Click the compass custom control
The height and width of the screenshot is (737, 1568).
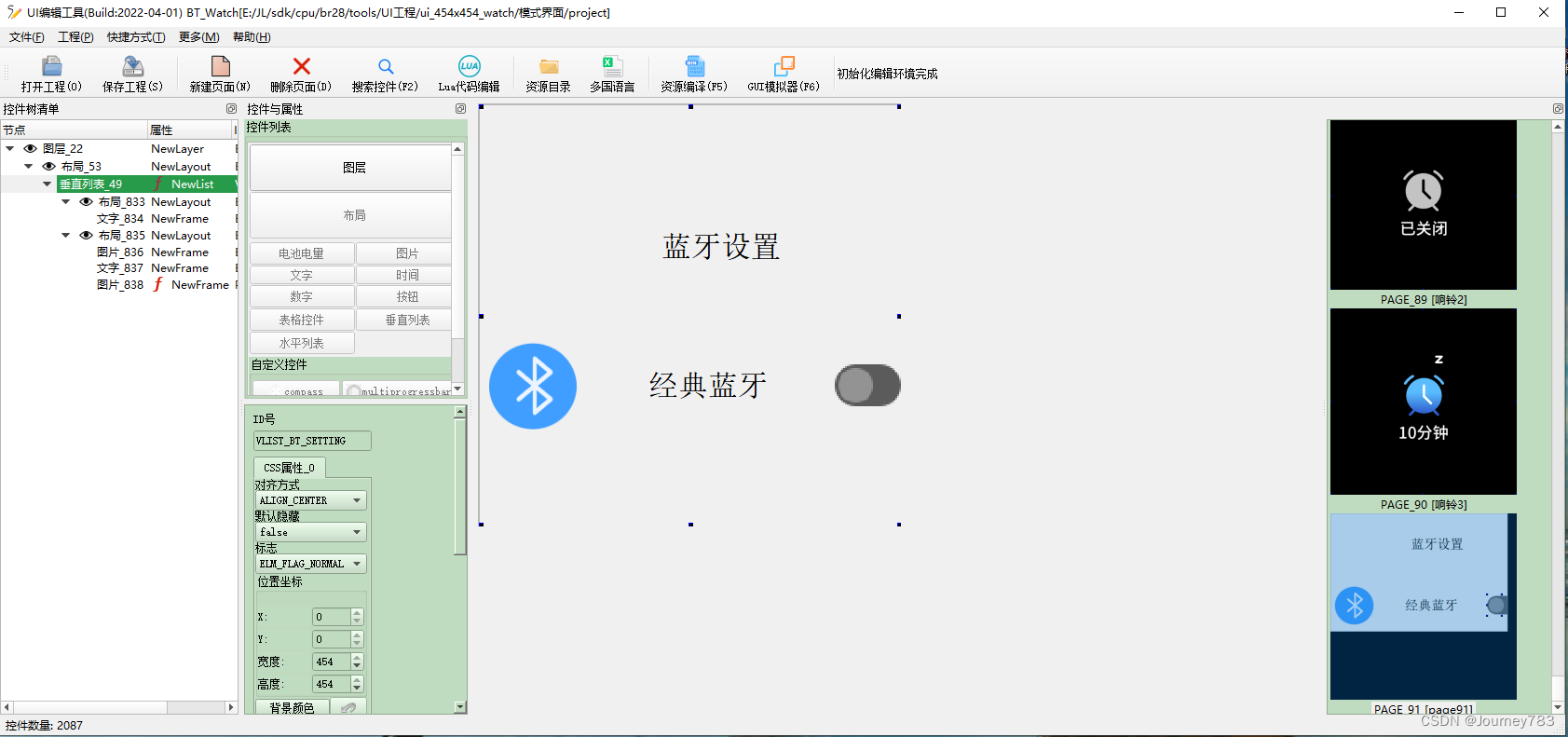pyautogui.click(x=295, y=389)
